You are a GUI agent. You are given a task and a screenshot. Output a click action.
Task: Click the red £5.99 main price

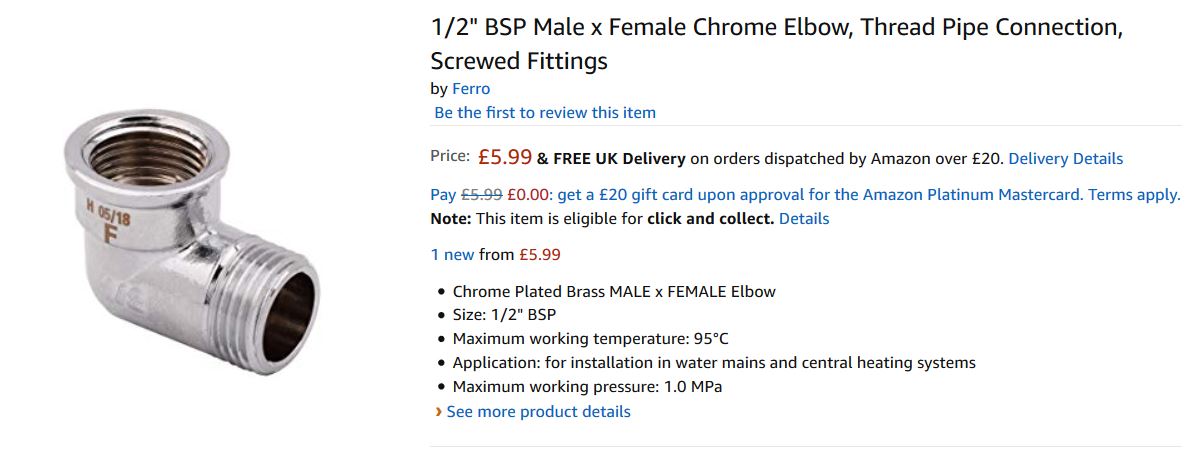point(504,157)
